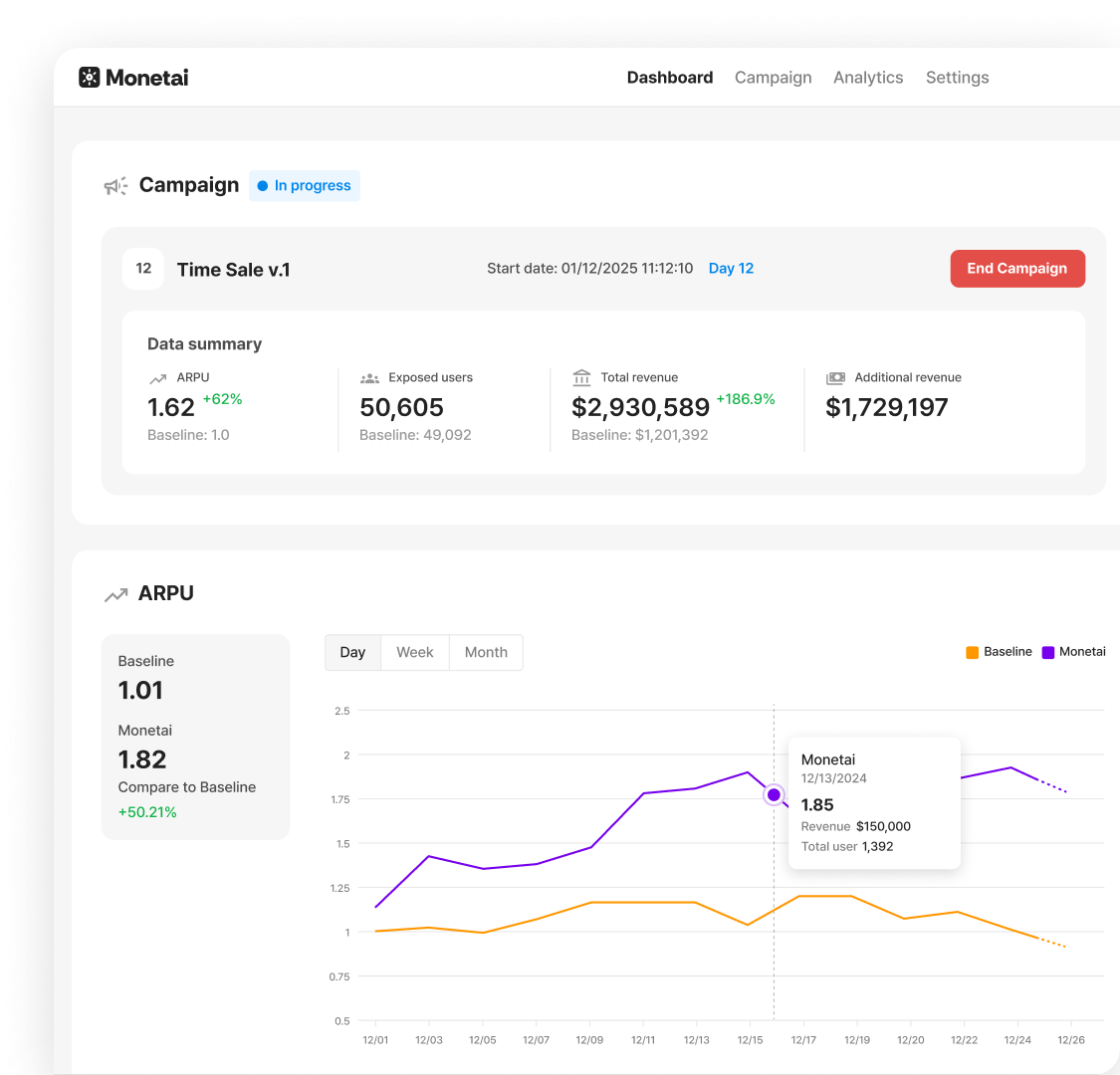Click the Monetai 12/13/2024 tooltip card
Image resolution: width=1120 pixels, height=1075 pixels.
point(874,803)
